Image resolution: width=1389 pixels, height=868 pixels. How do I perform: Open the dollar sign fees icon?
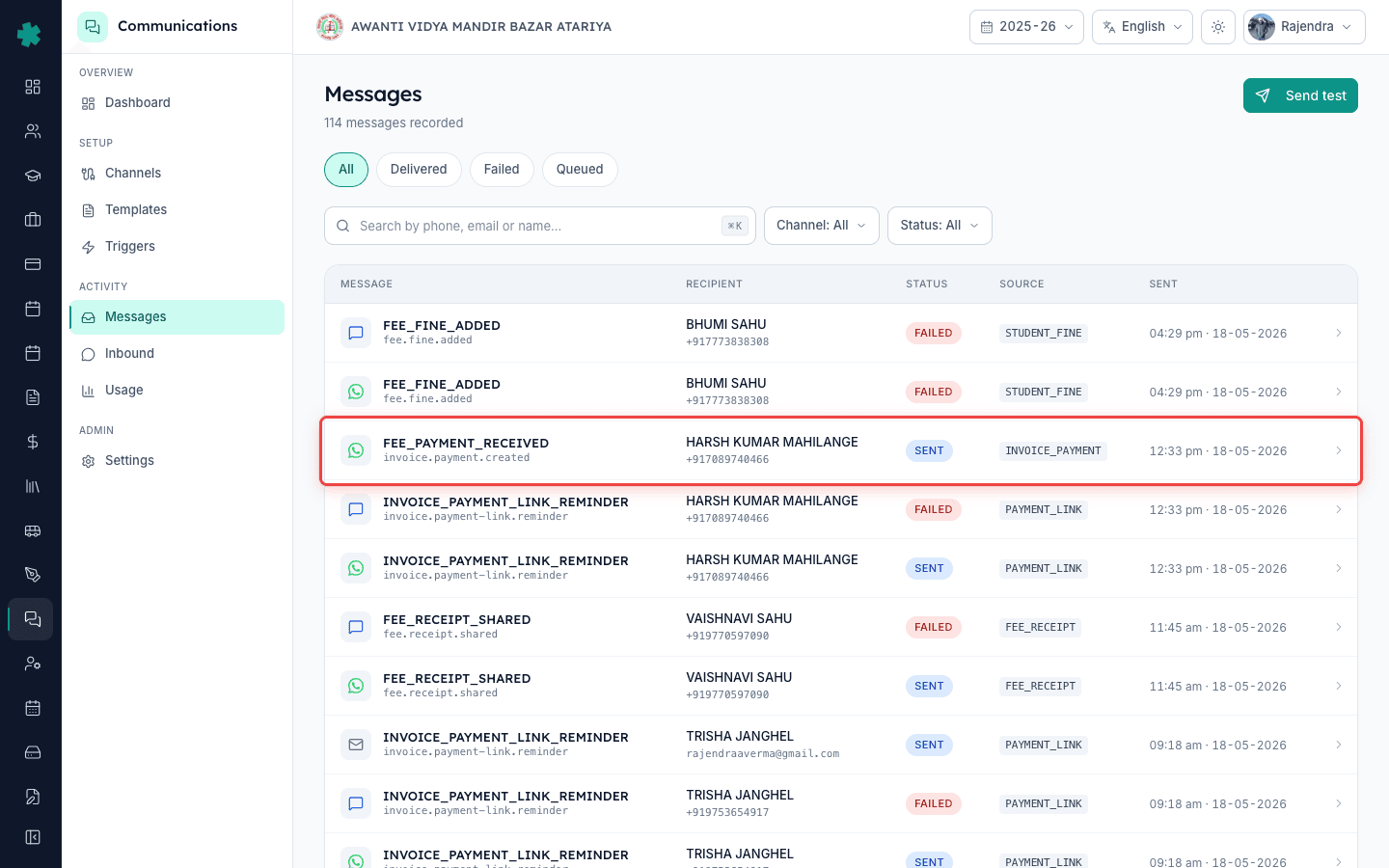click(x=33, y=442)
